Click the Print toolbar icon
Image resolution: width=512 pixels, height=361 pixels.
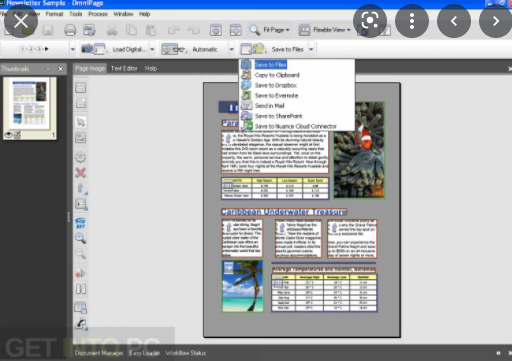(70, 30)
